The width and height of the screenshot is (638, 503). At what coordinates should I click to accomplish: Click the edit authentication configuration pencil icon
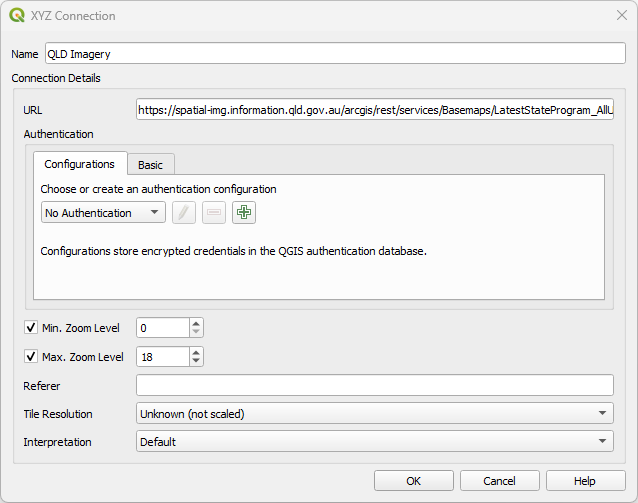click(x=184, y=212)
